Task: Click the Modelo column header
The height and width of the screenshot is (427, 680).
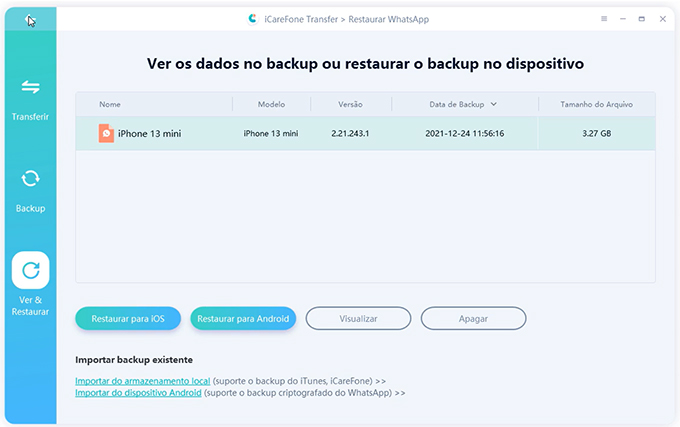Action: (x=271, y=104)
